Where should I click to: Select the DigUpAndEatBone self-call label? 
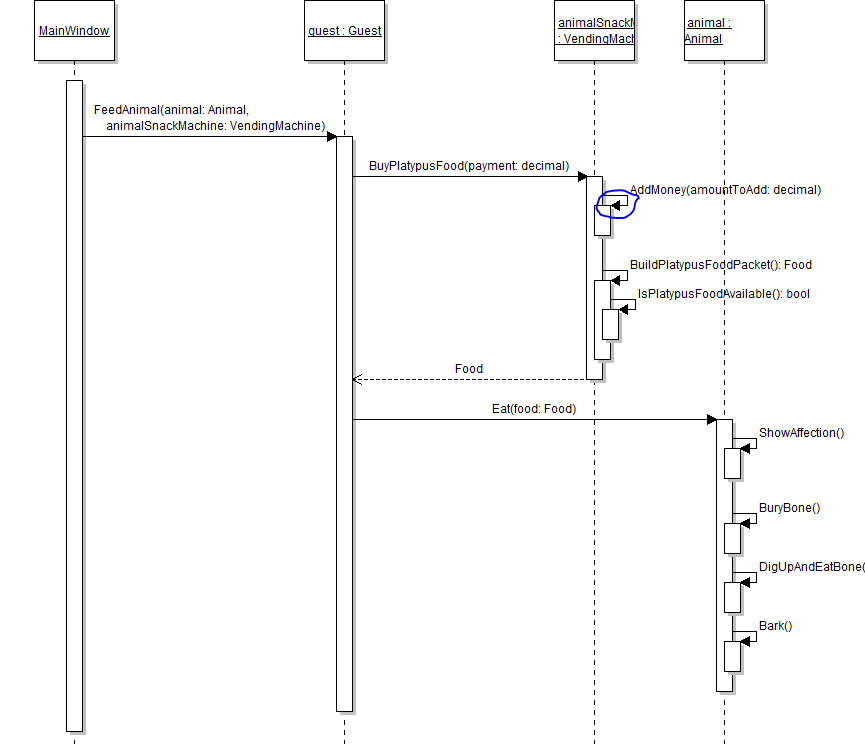click(810, 567)
